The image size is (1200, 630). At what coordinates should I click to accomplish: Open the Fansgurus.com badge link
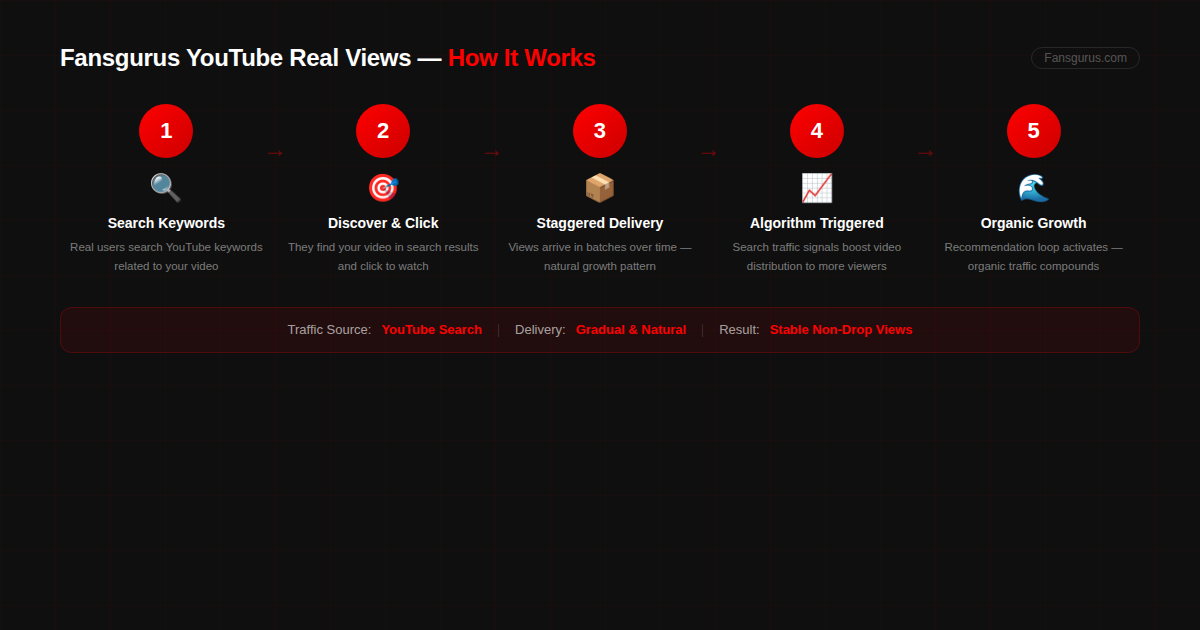tap(1084, 57)
